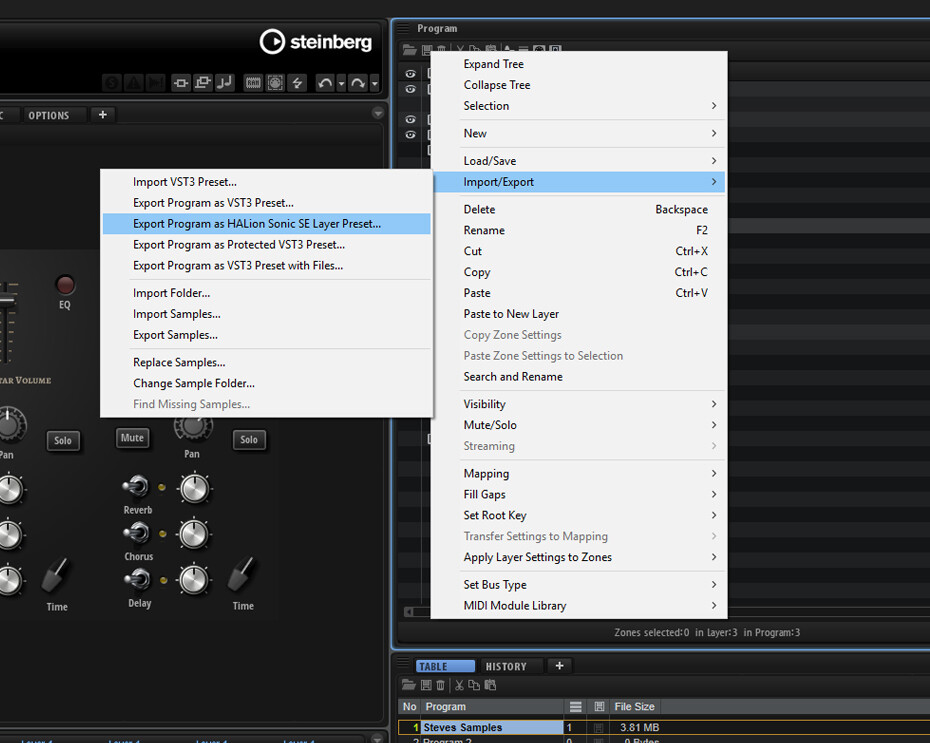
Task: Click the disk column header icon in the table
Action: pos(599,707)
